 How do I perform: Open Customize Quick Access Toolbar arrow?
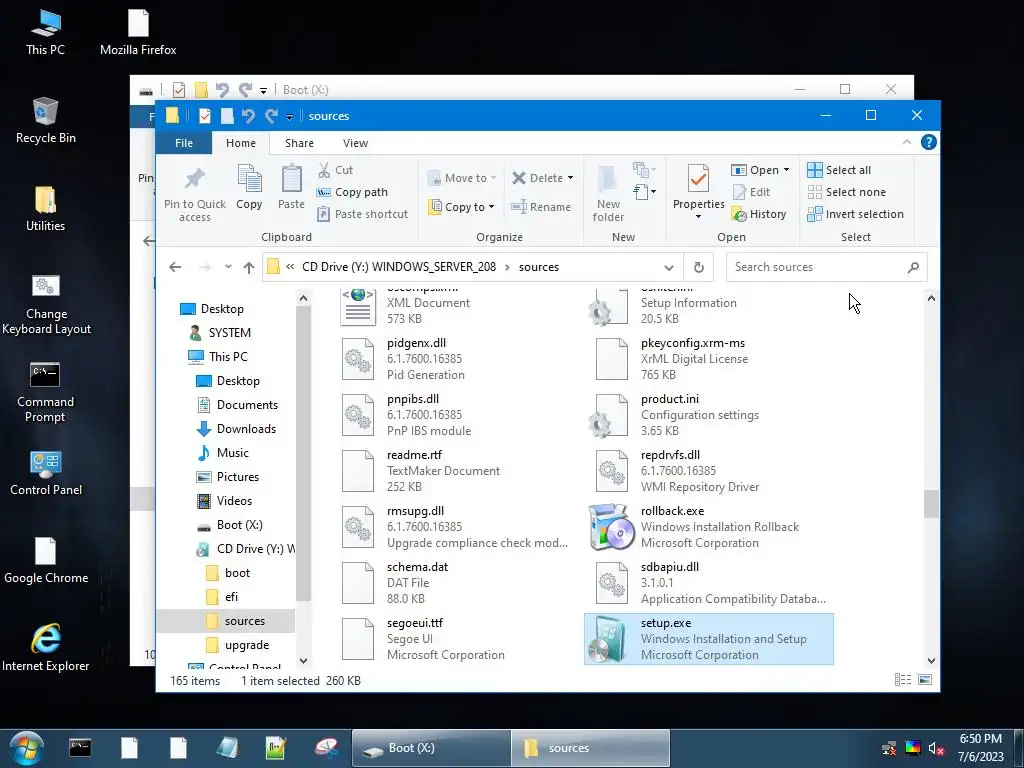(289, 117)
